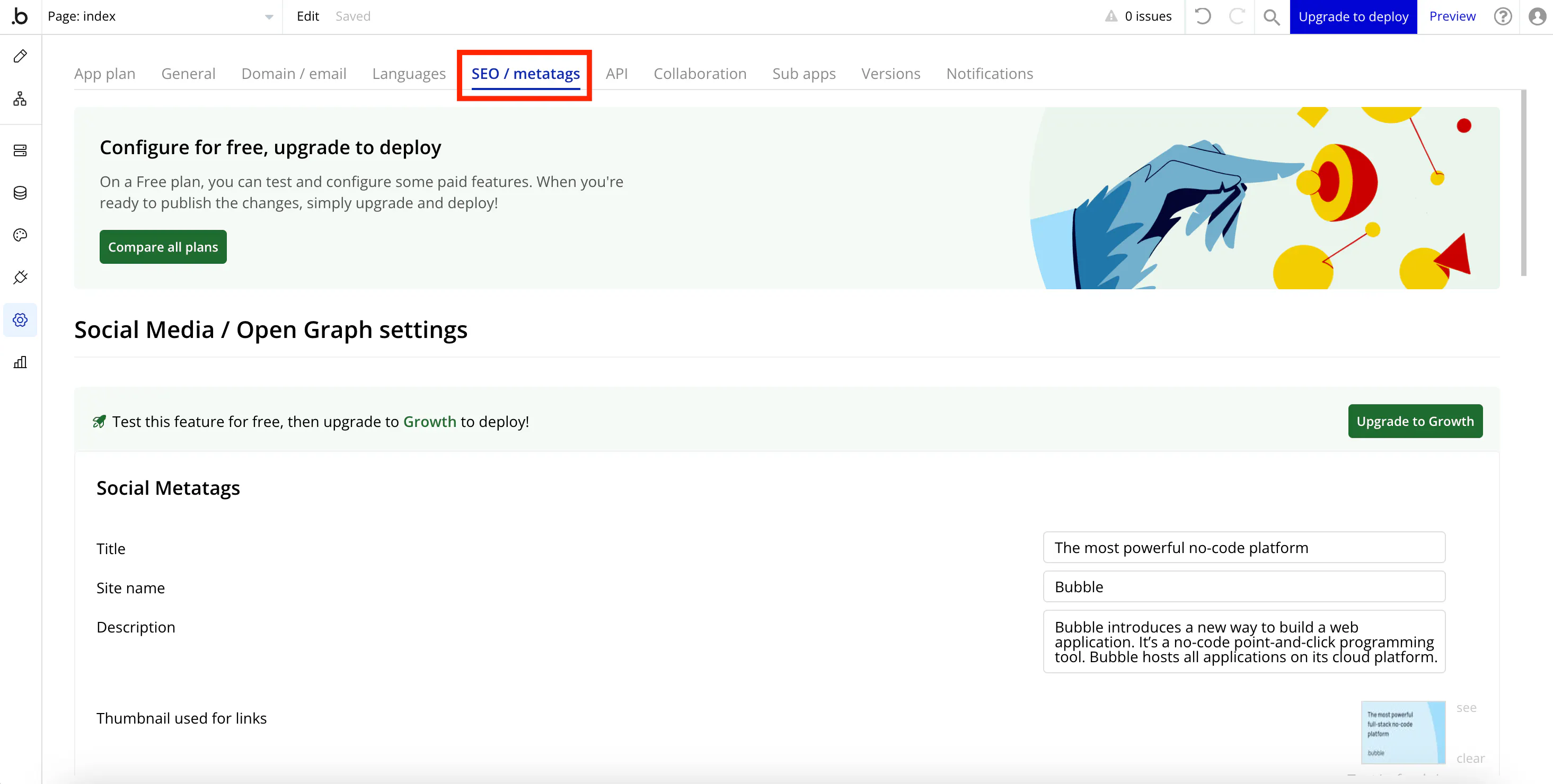This screenshot has width=1553, height=784.
Task: Click the Saved status text
Action: (x=352, y=16)
